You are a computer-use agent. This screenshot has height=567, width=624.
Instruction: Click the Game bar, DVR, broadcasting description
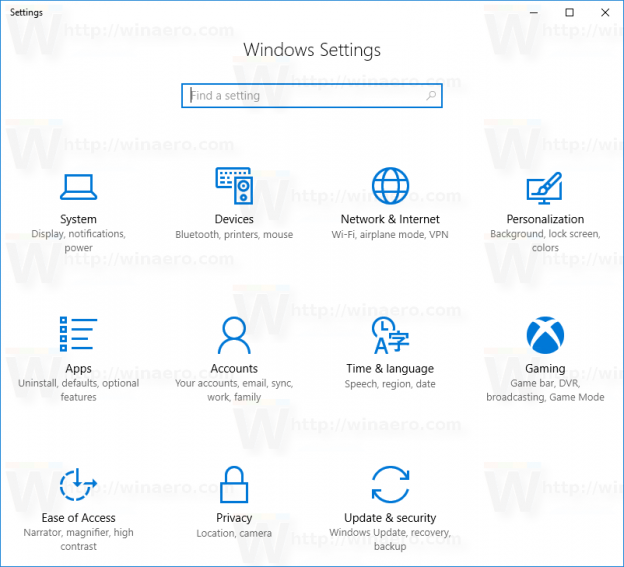click(x=545, y=390)
